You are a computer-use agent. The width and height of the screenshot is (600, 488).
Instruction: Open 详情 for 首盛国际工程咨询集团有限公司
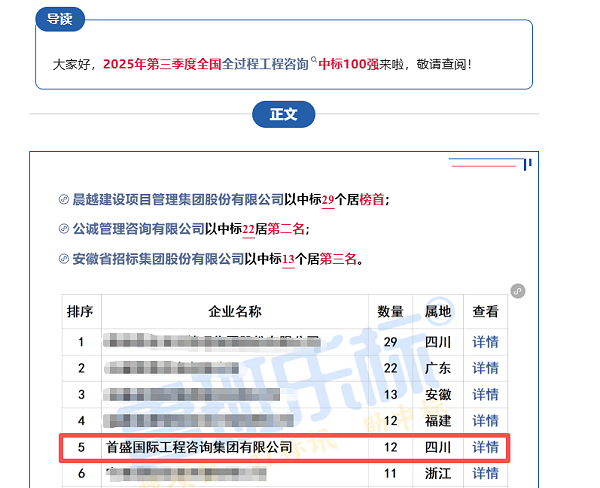(x=485, y=447)
